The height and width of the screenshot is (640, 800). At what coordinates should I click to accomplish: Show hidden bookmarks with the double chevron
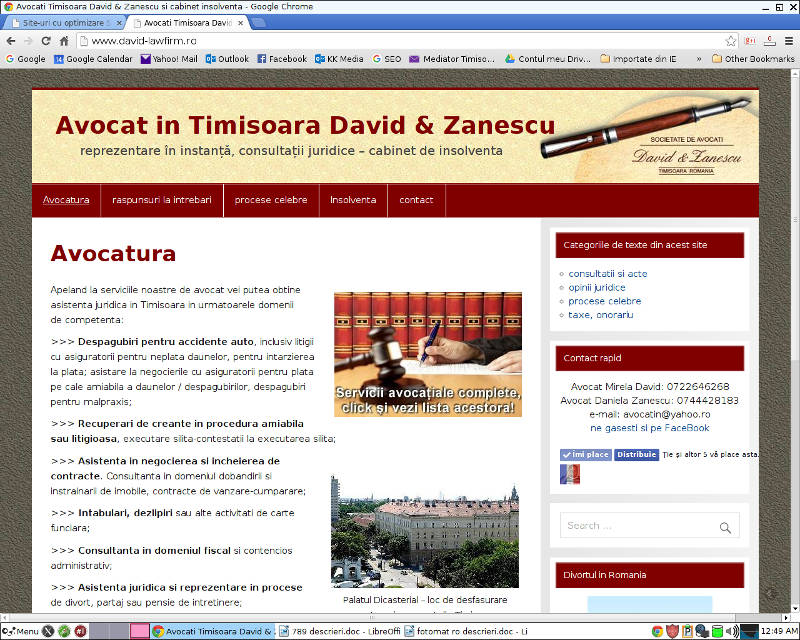pos(698,59)
